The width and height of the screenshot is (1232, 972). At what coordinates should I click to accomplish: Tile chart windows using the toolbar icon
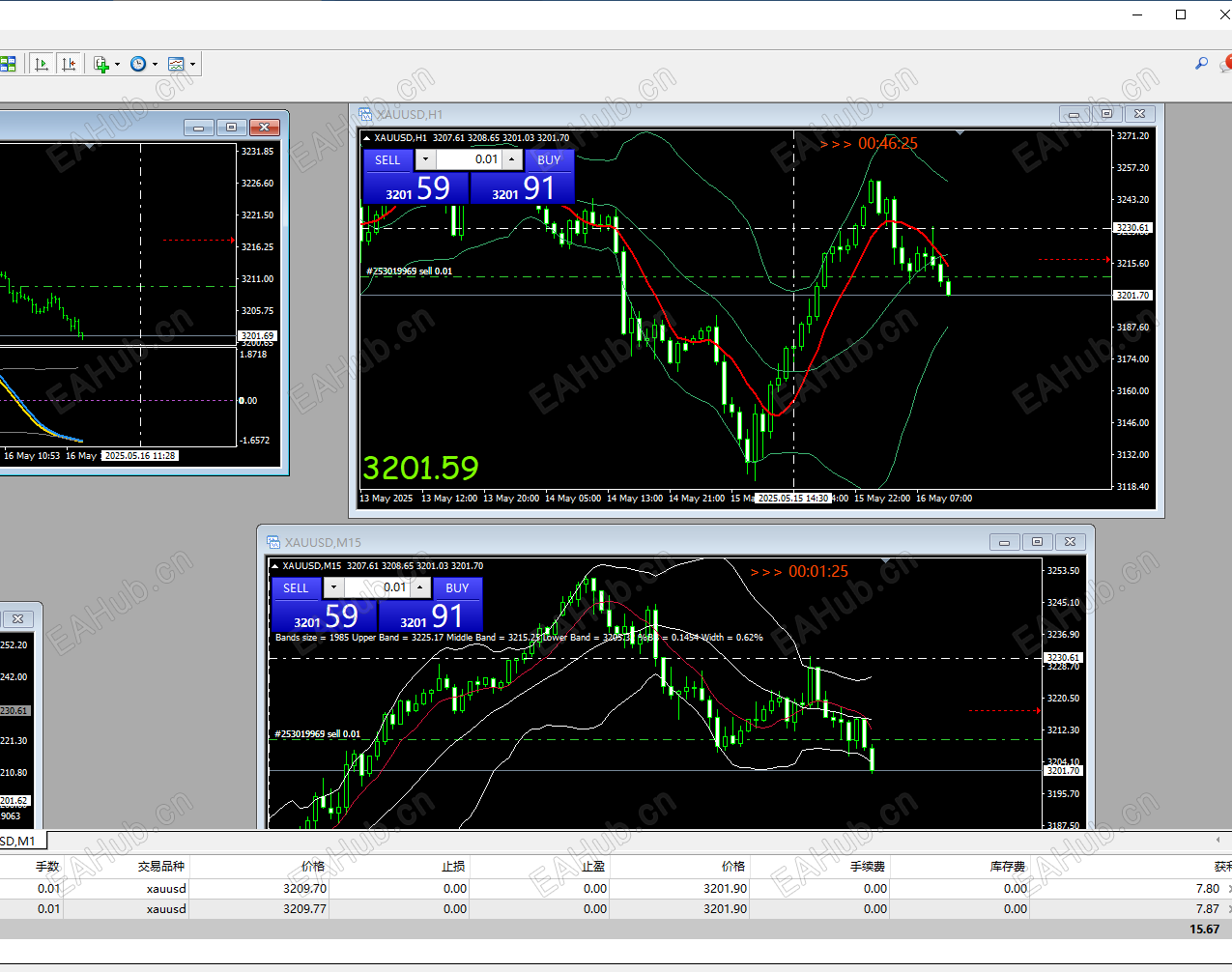8,64
